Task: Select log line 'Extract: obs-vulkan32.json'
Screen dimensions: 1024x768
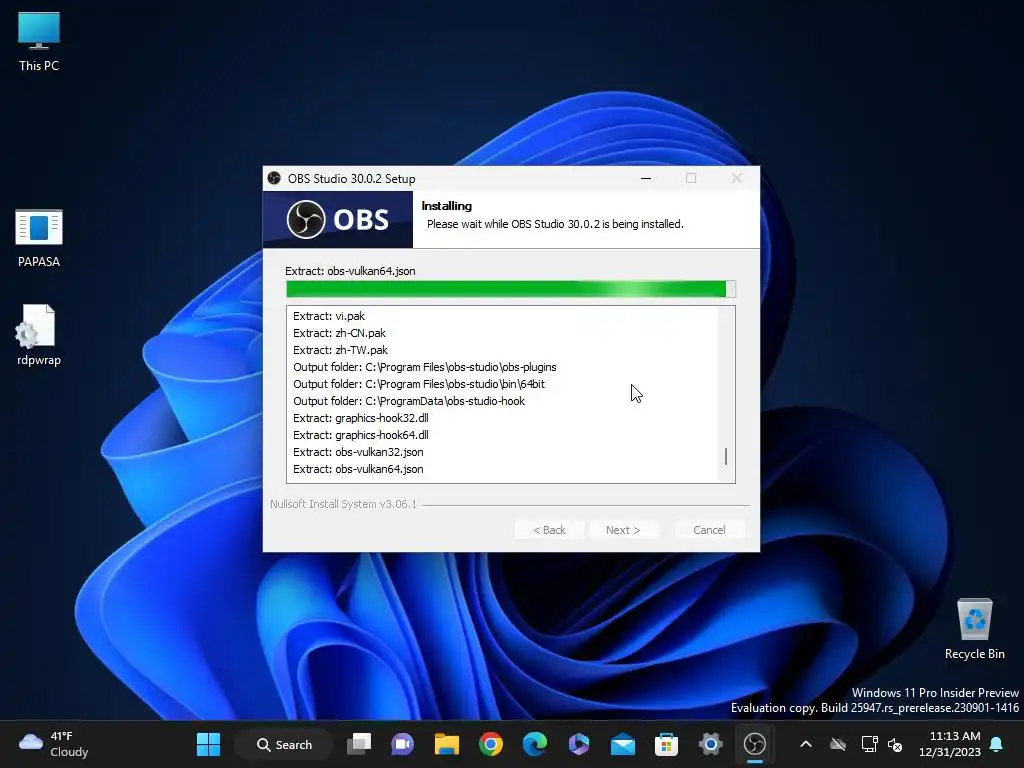Action: point(358,452)
